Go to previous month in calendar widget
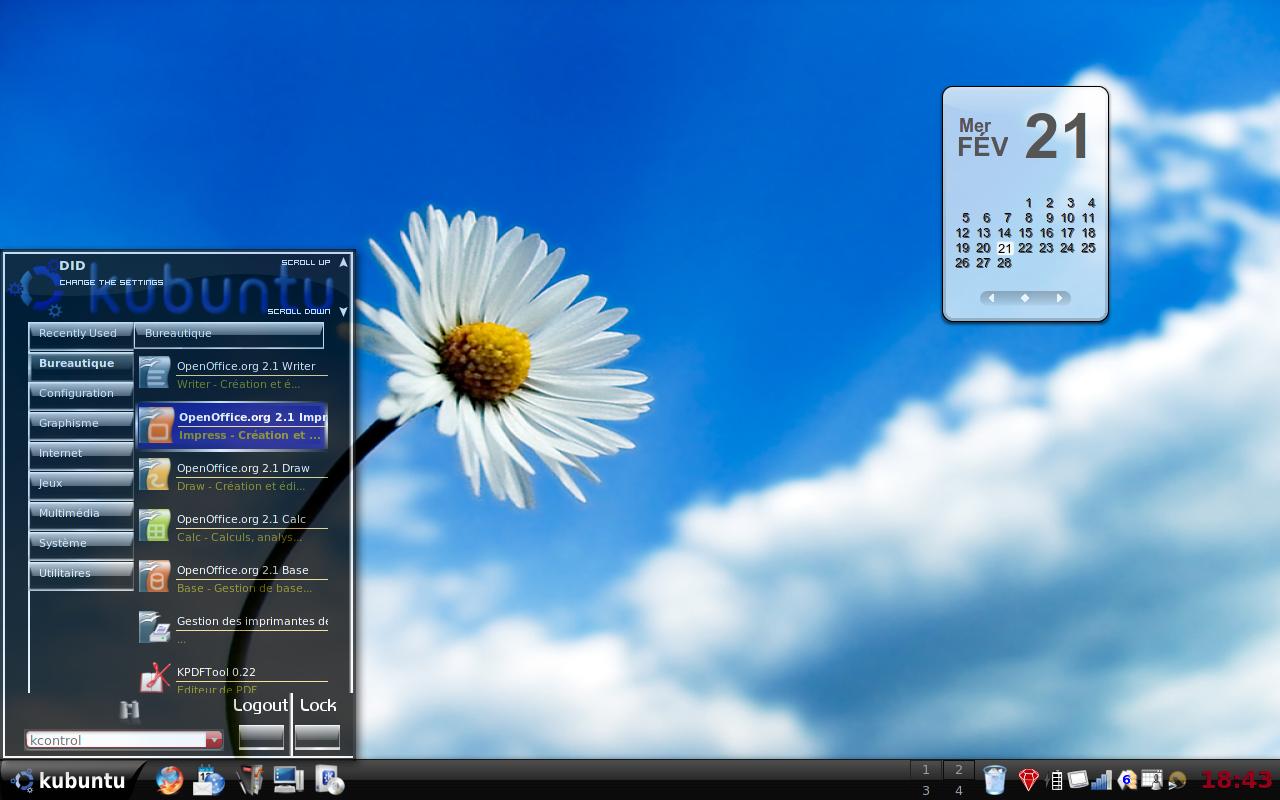This screenshot has height=800, width=1280. click(991, 298)
